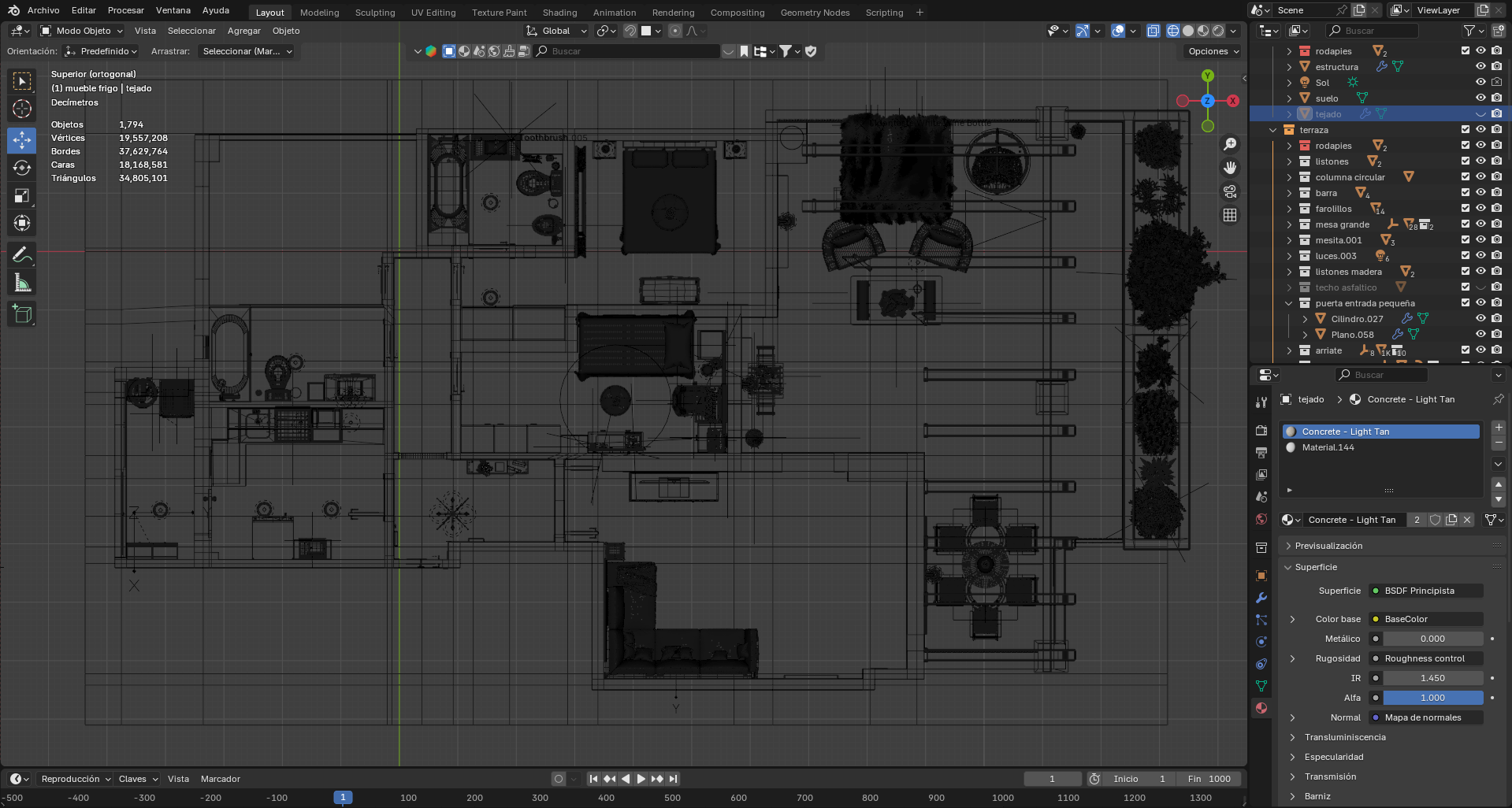Toggle visibility of farolillos collection
The width and height of the screenshot is (1512, 808).
1480,209
